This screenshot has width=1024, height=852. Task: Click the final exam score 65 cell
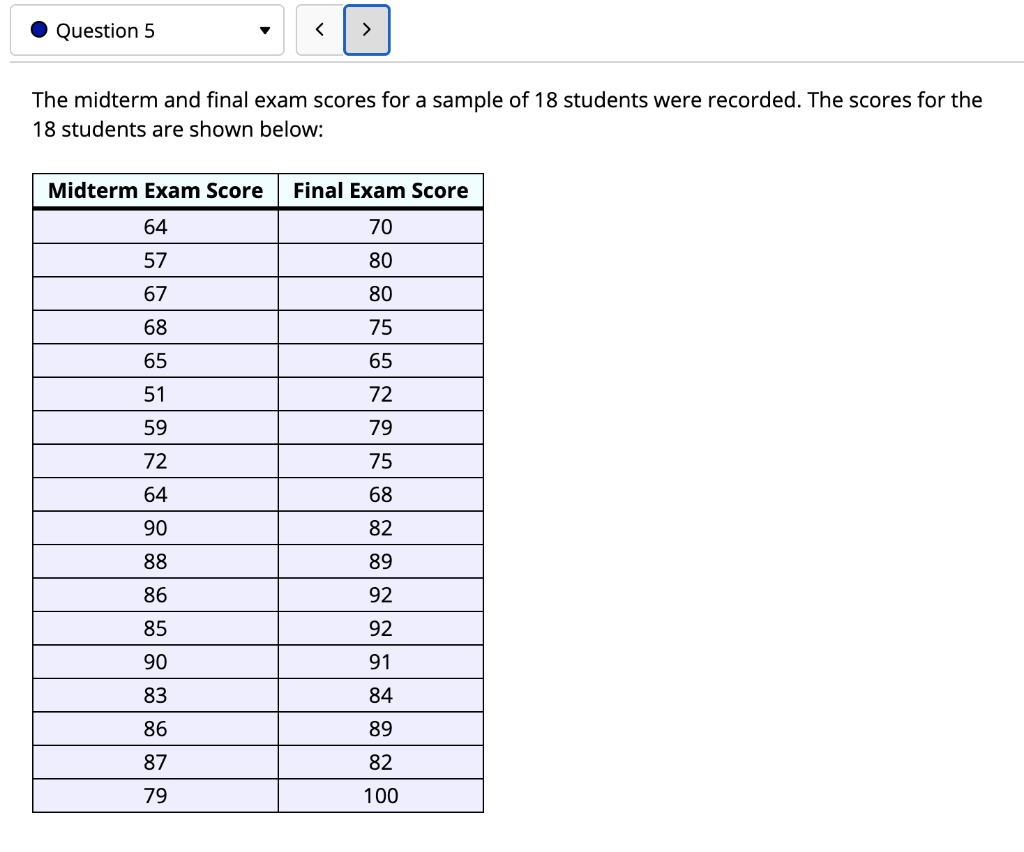[x=380, y=360]
